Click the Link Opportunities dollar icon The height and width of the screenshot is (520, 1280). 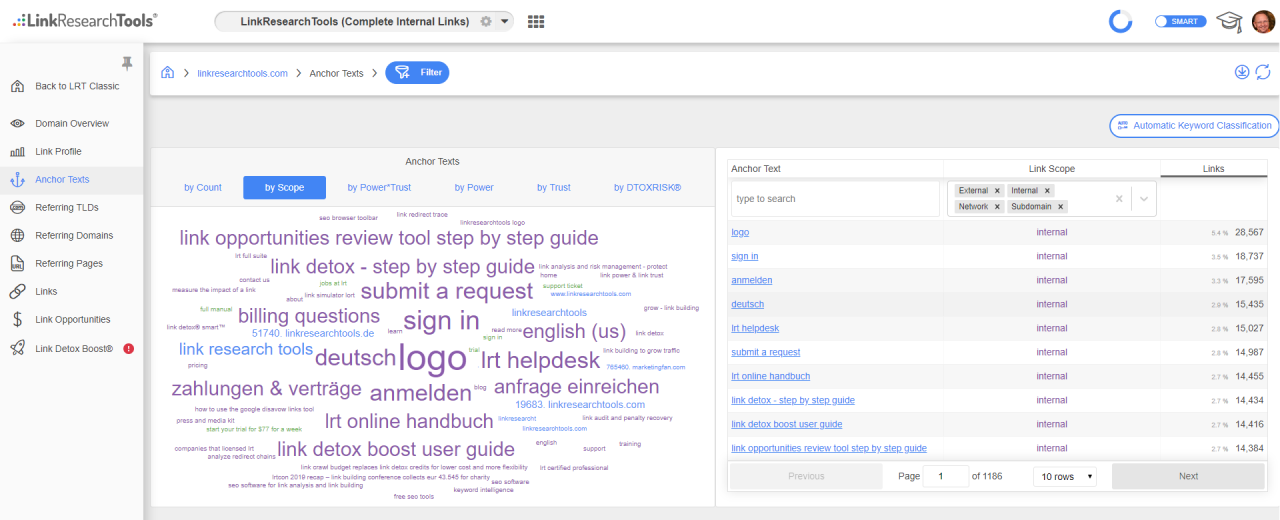[17, 320]
